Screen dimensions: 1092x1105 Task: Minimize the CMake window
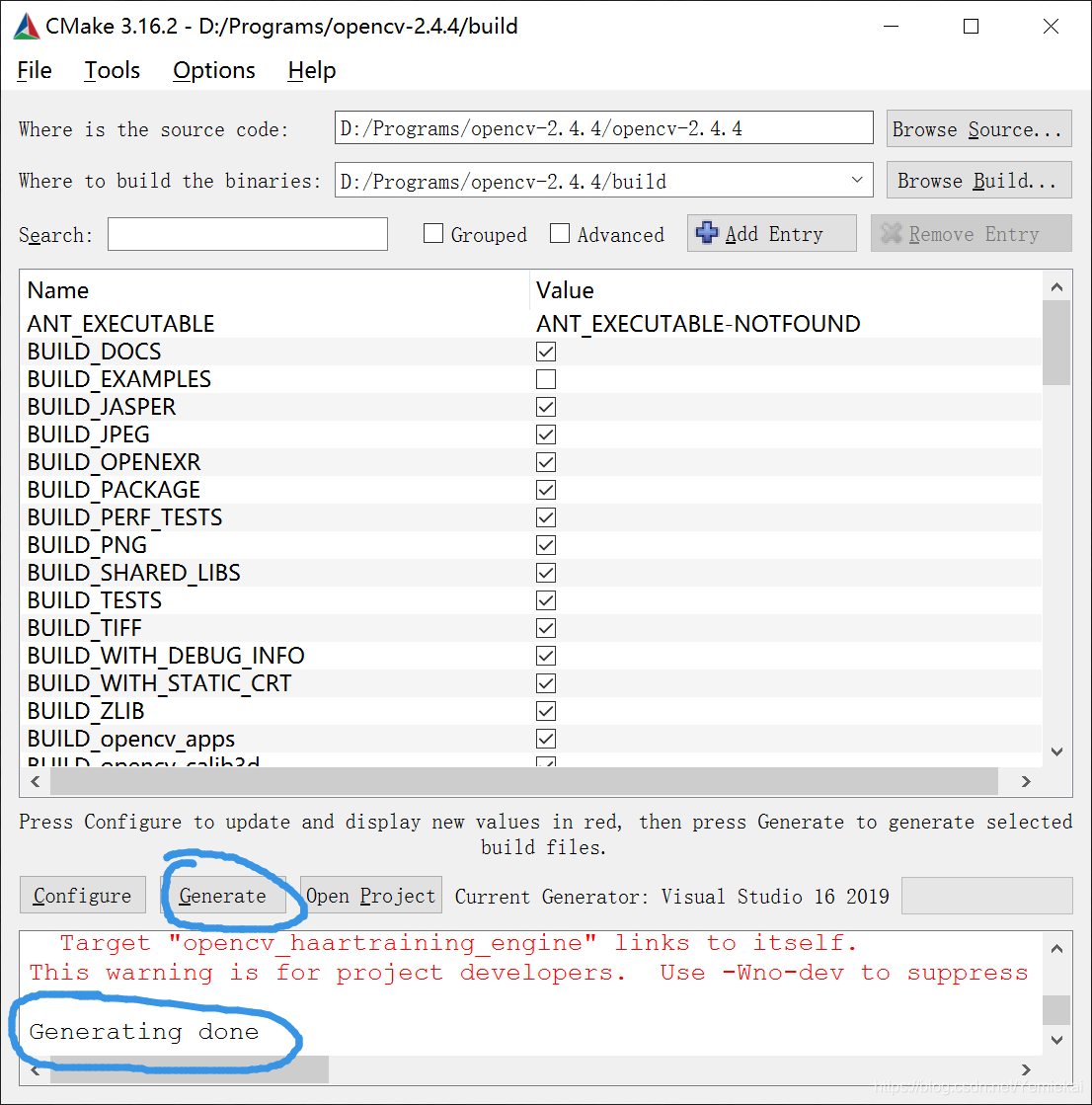(x=892, y=26)
